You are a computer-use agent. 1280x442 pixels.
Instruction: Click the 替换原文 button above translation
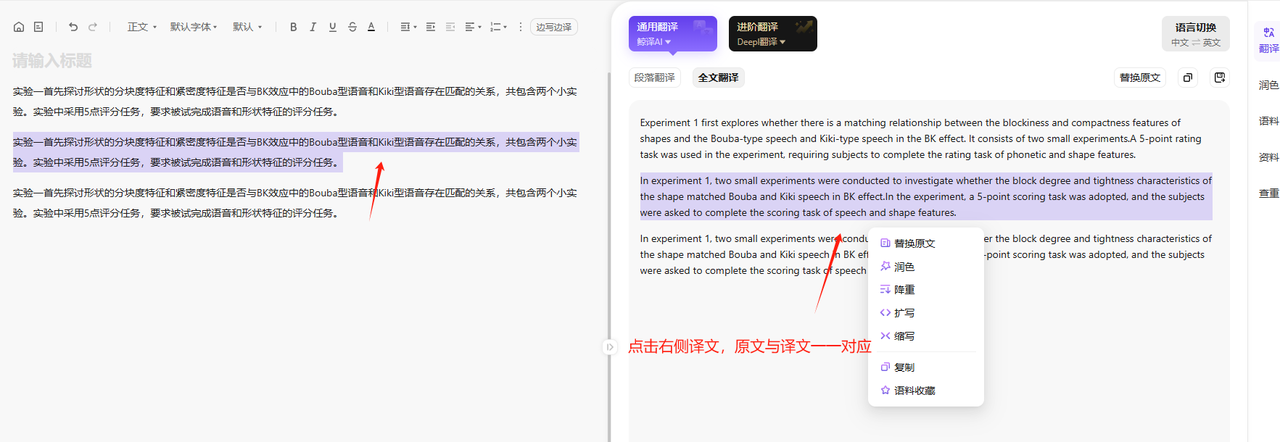tap(1140, 78)
